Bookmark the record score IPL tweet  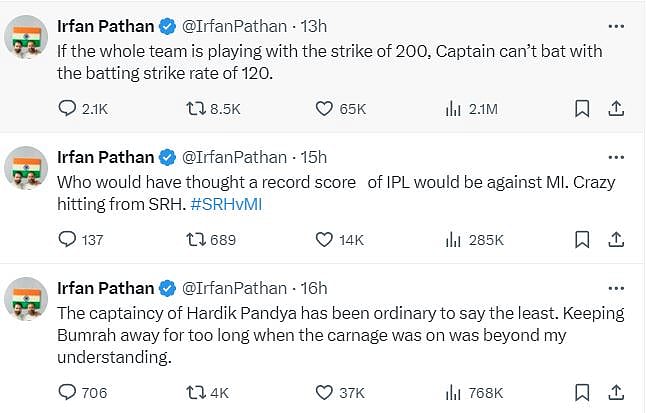582,239
